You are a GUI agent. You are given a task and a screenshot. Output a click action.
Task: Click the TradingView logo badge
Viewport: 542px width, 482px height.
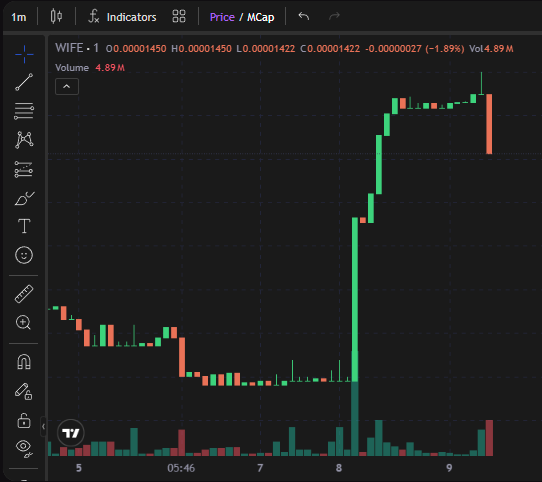71,433
